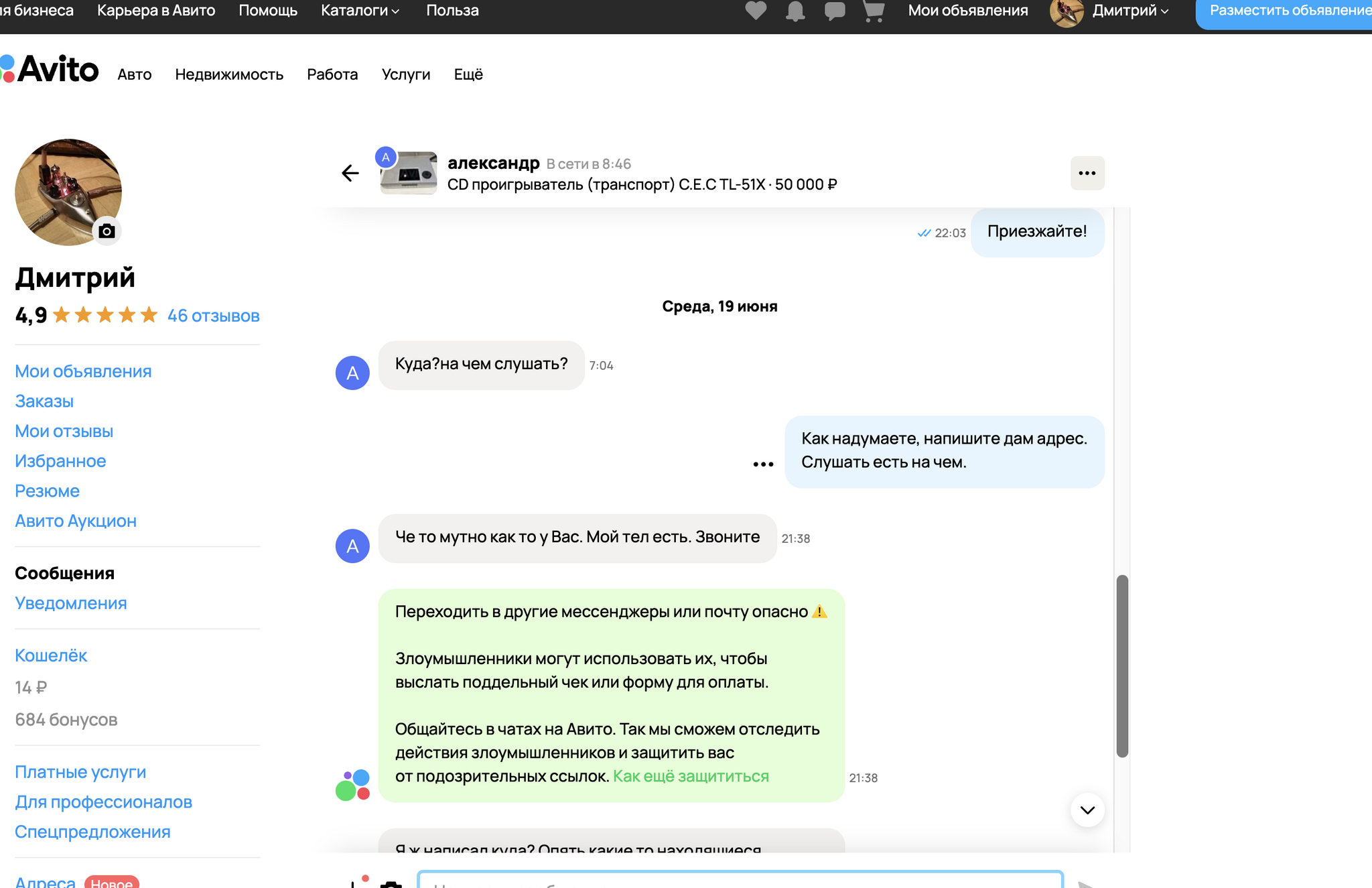
Task: Open Для профессионалов in sidebar
Action: [103, 802]
